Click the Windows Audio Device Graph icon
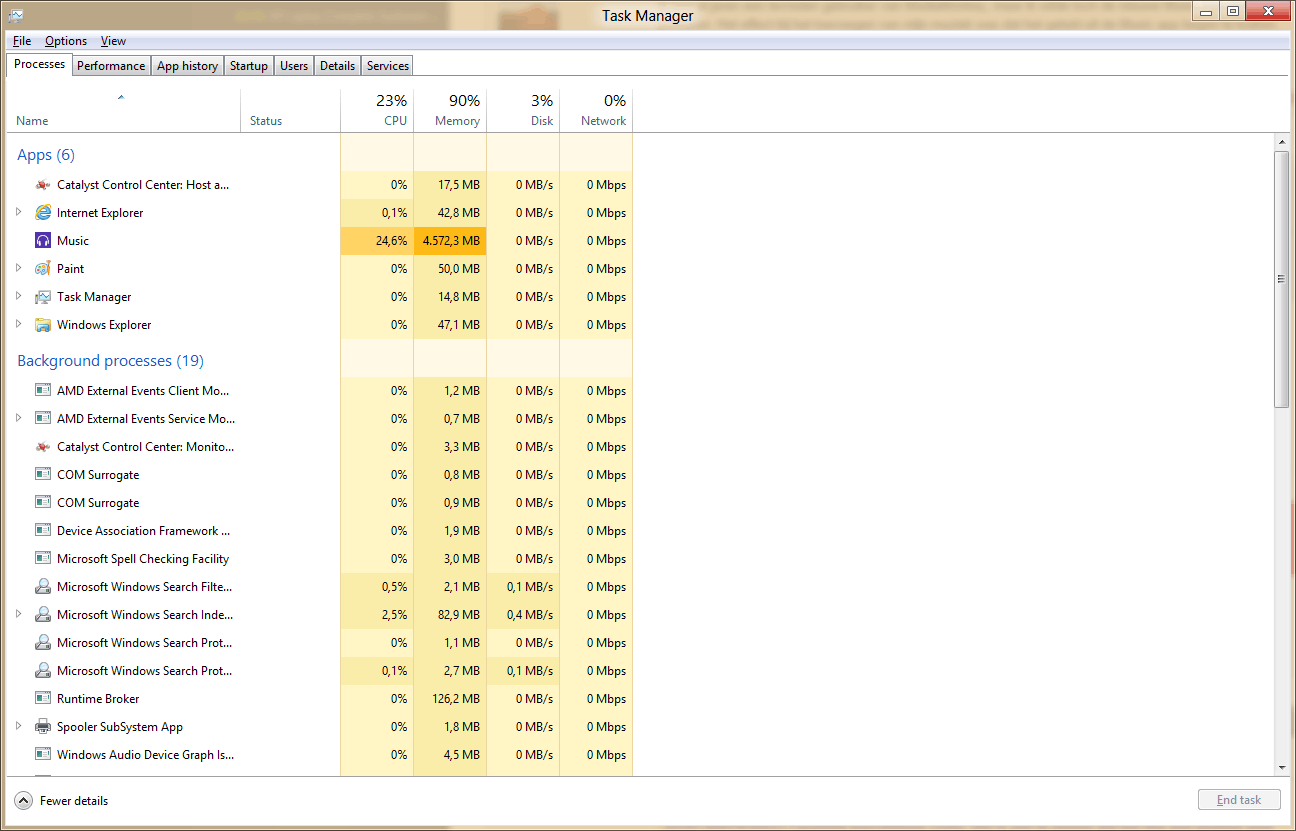The height and width of the screenshot is (831, 1296). (43, 755)
